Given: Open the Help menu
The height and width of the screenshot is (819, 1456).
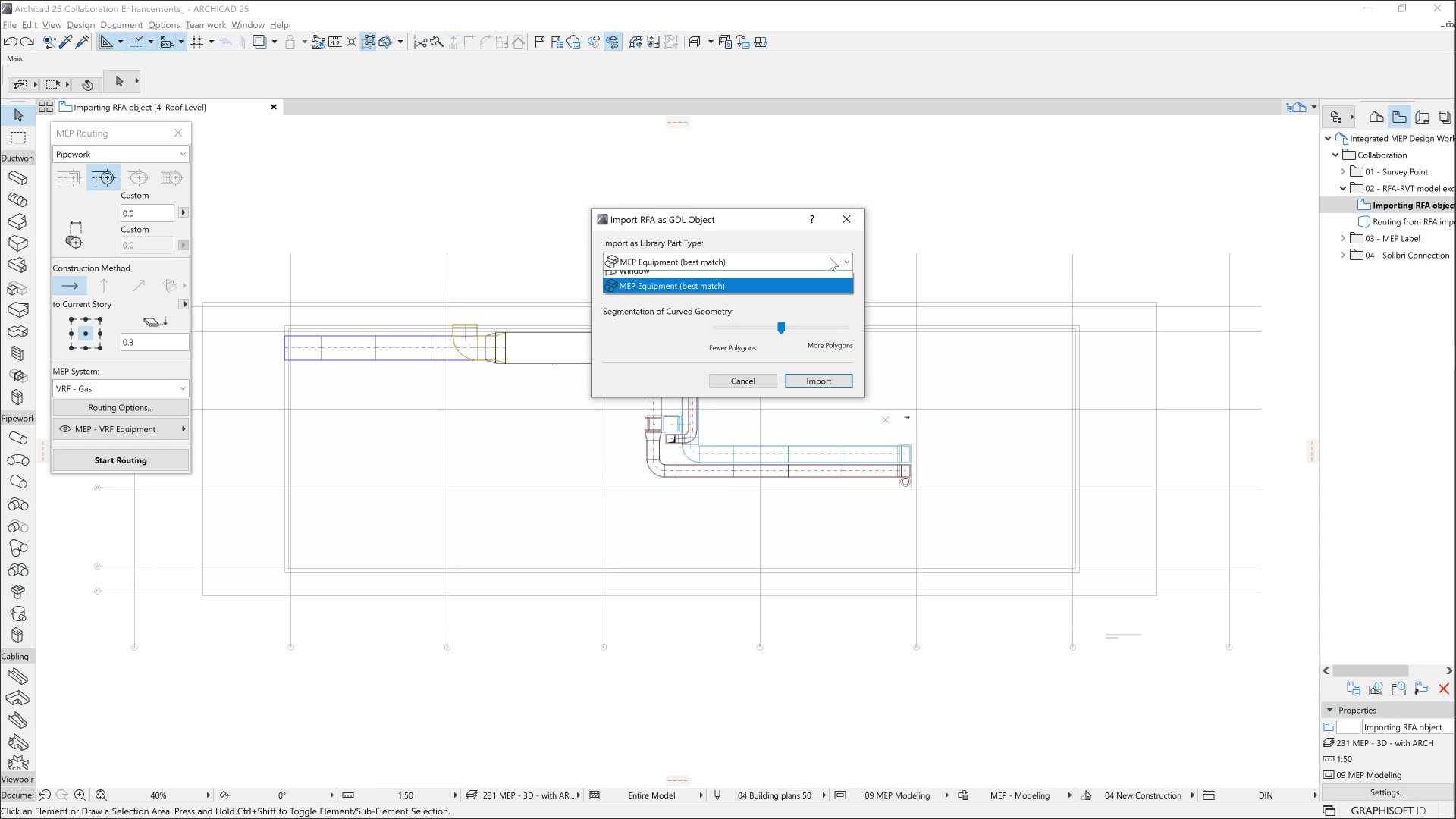Looking at the screenshot, I should [x=279, y=24].
